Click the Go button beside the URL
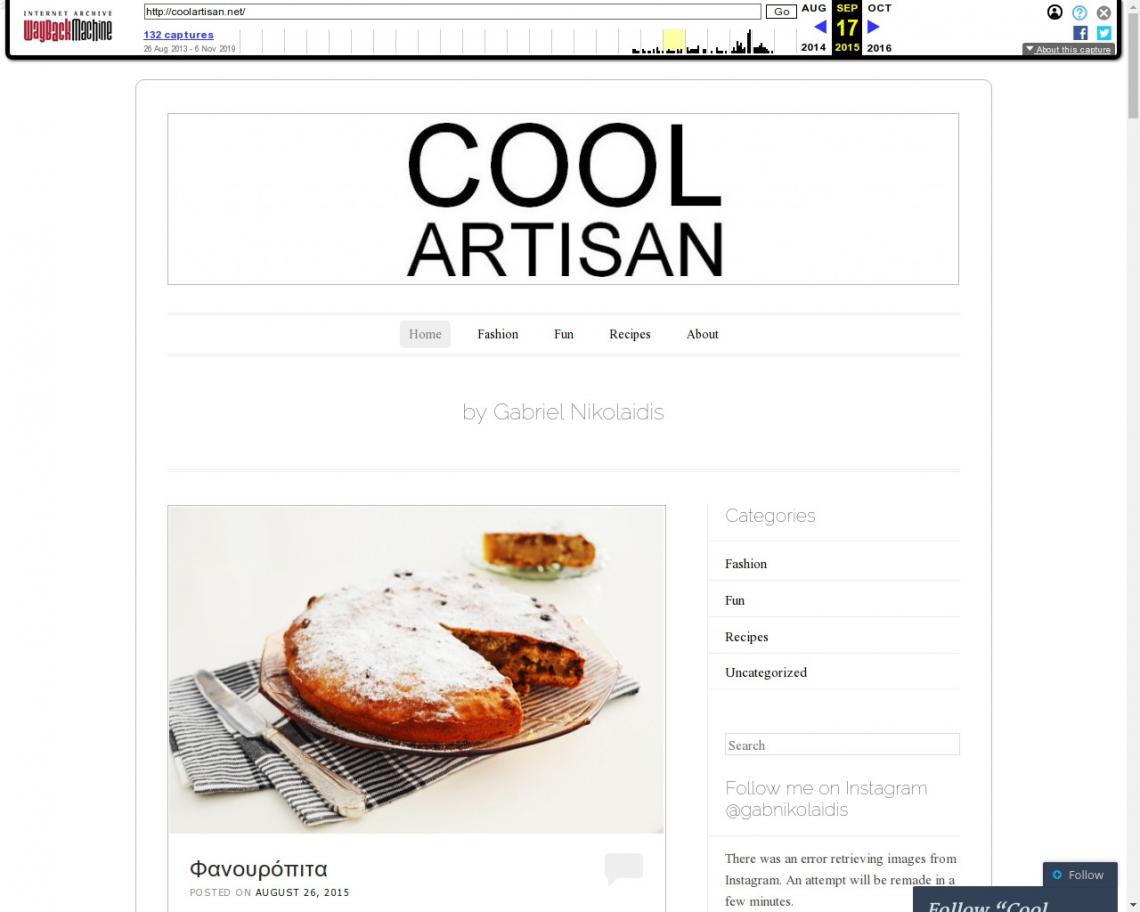The height and width of the screenshot is (912, 1140). point(781,12)
